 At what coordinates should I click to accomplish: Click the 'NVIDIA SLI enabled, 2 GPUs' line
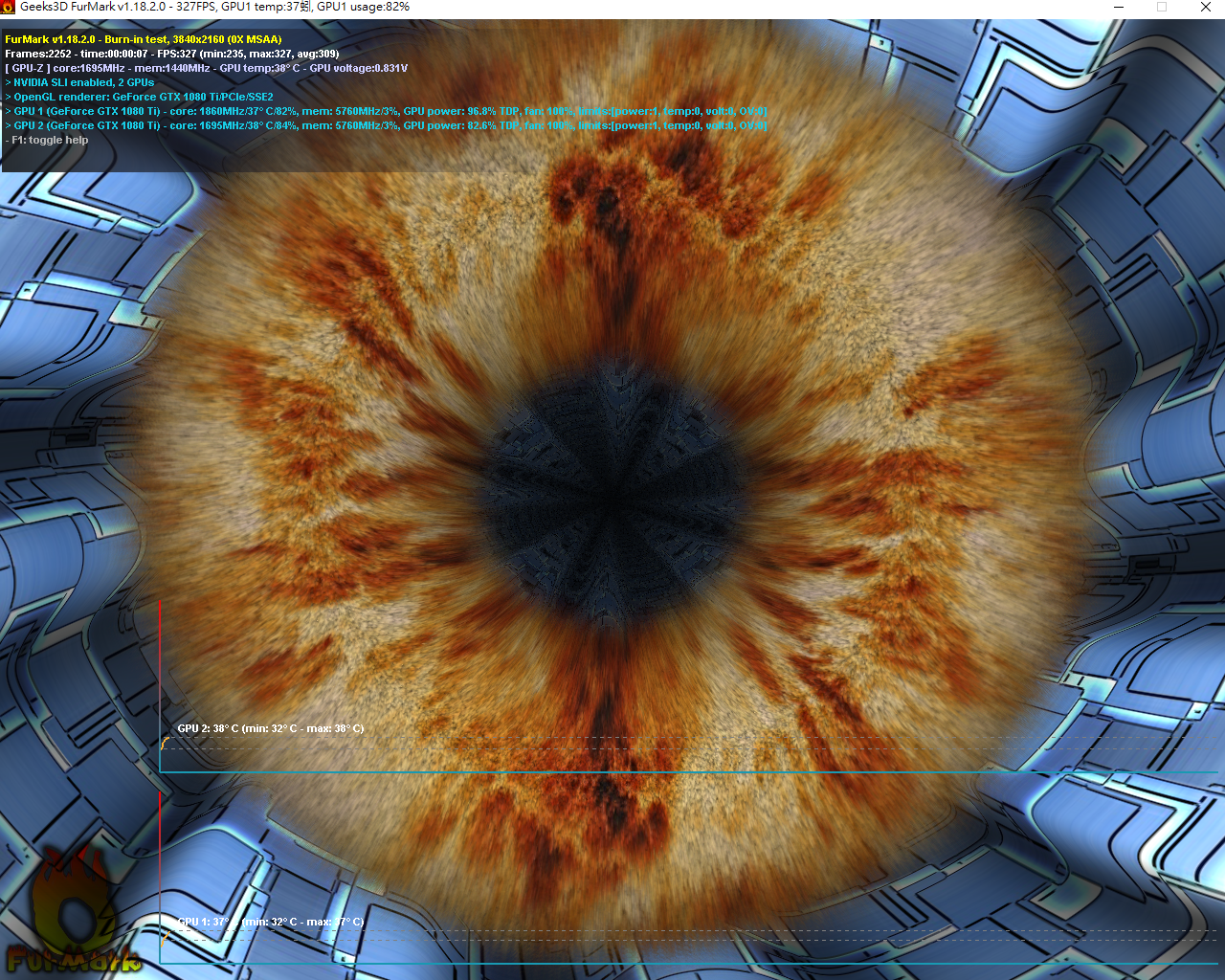(x=80, y=82)
